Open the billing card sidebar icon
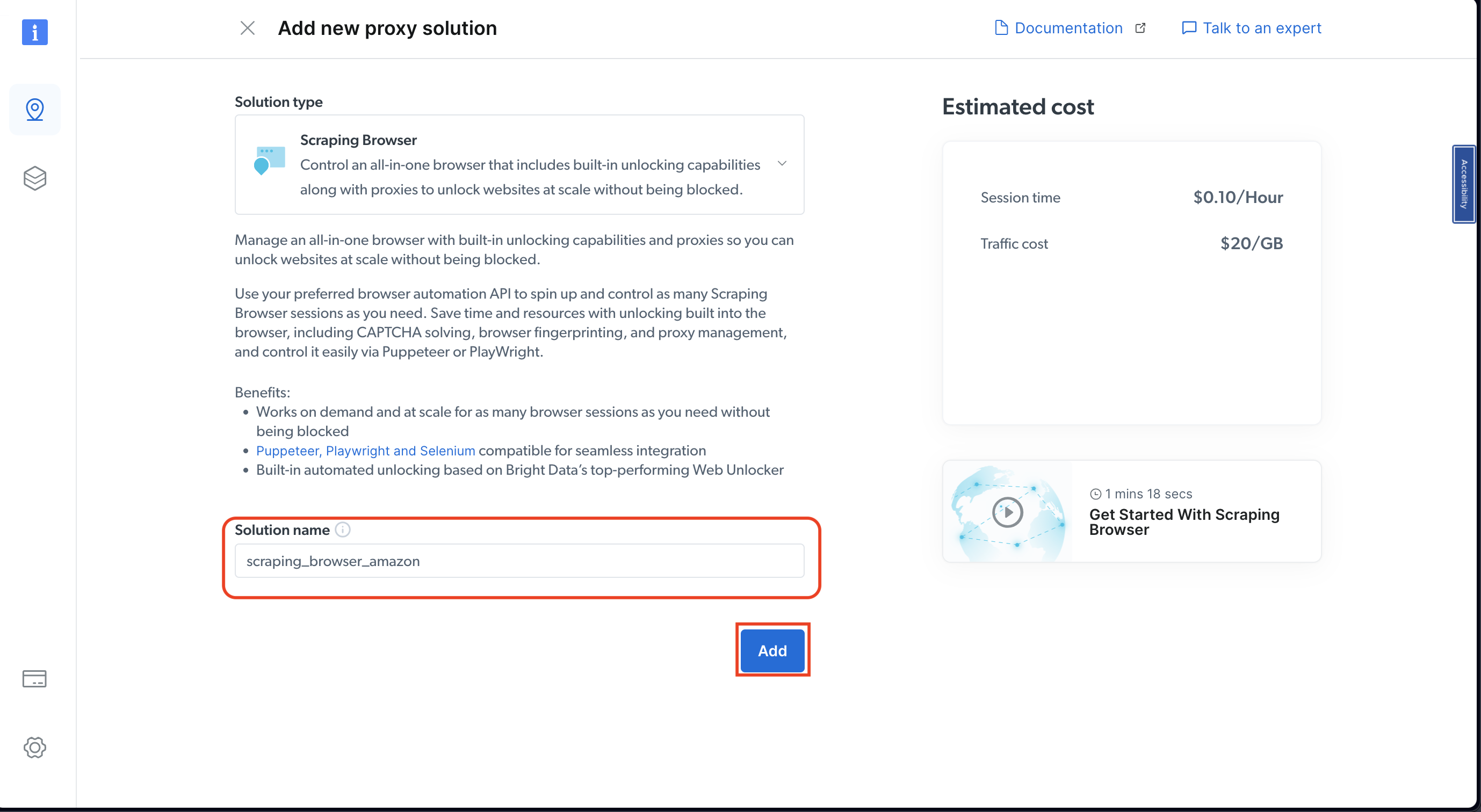This screenshot has height=812, width=1481. tap(34, 679)
